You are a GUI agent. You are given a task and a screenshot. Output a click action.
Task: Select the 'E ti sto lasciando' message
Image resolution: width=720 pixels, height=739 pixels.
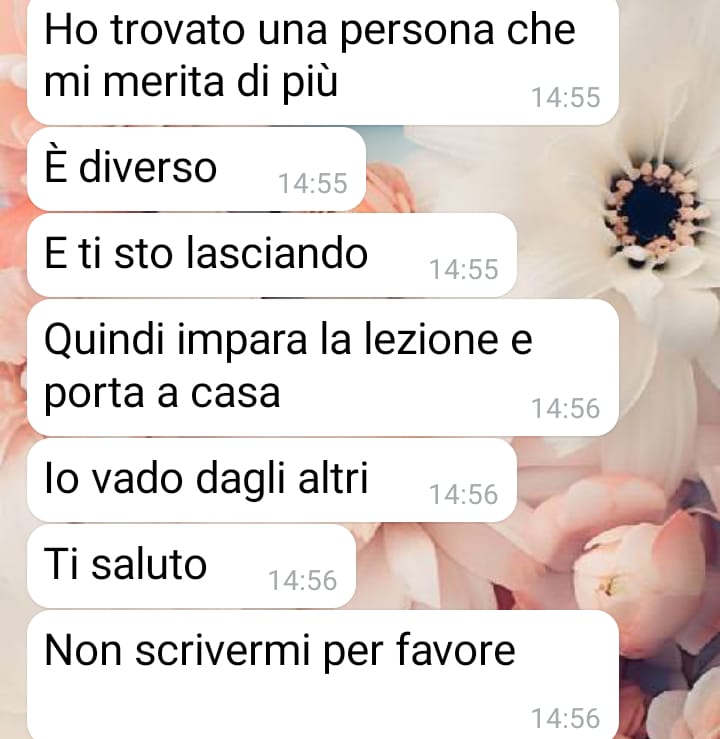[x=272, y=255]
